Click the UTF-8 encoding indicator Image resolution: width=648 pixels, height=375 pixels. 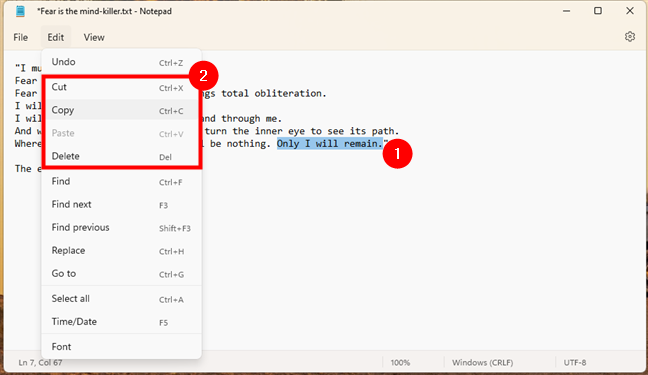[575, 363]
